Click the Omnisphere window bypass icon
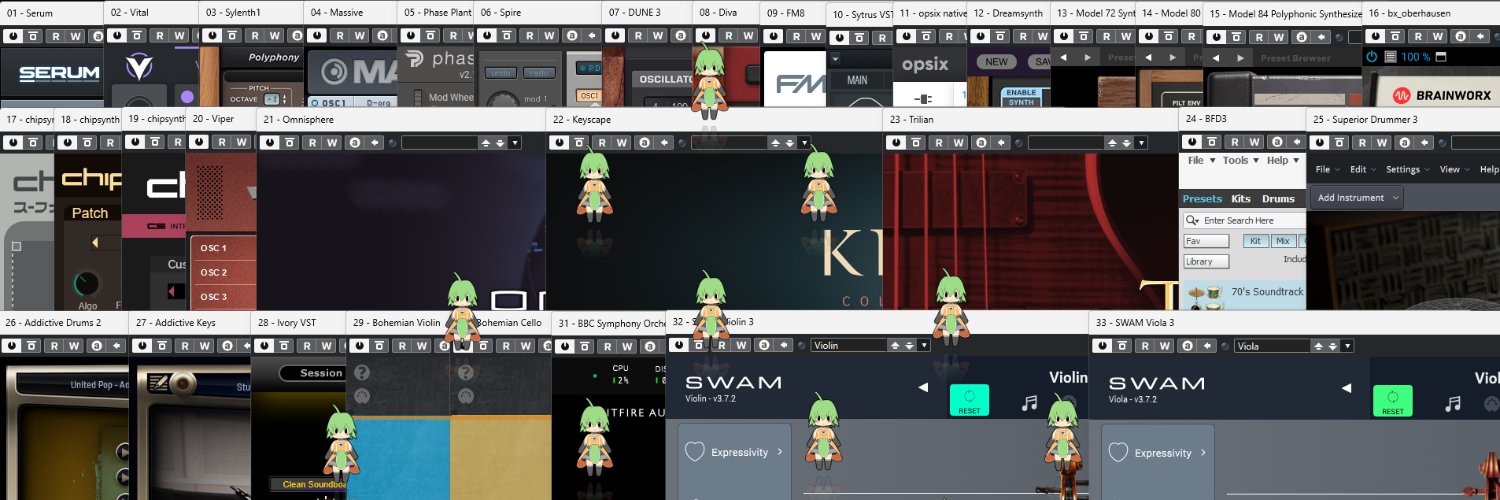Viewport: 1500px width, 500px height. [x=288, y=142]
